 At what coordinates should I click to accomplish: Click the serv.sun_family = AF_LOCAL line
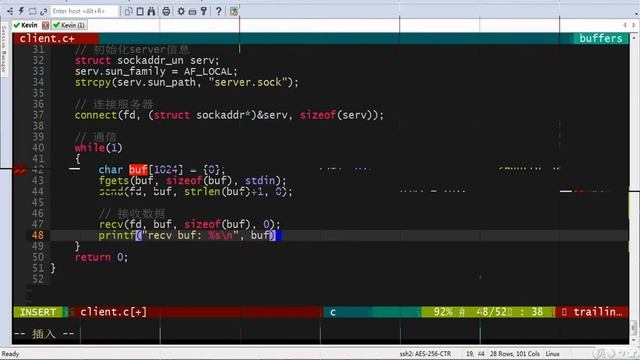pos(156,71)
